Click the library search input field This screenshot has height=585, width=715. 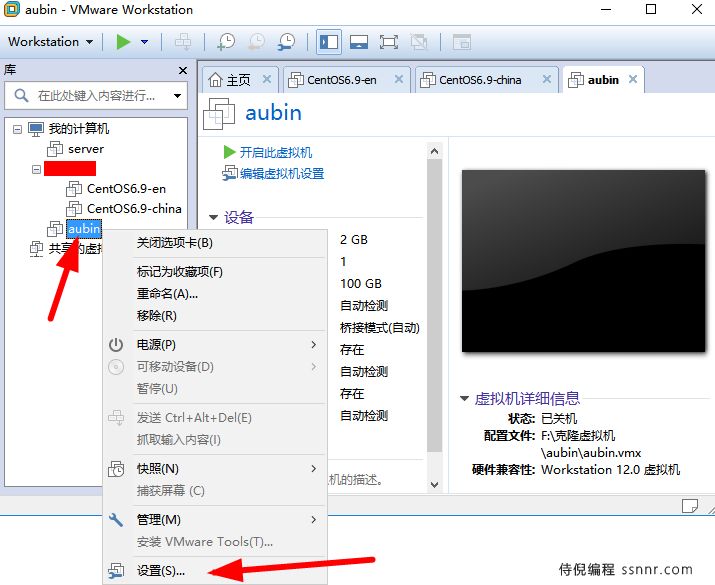(96, 96)
